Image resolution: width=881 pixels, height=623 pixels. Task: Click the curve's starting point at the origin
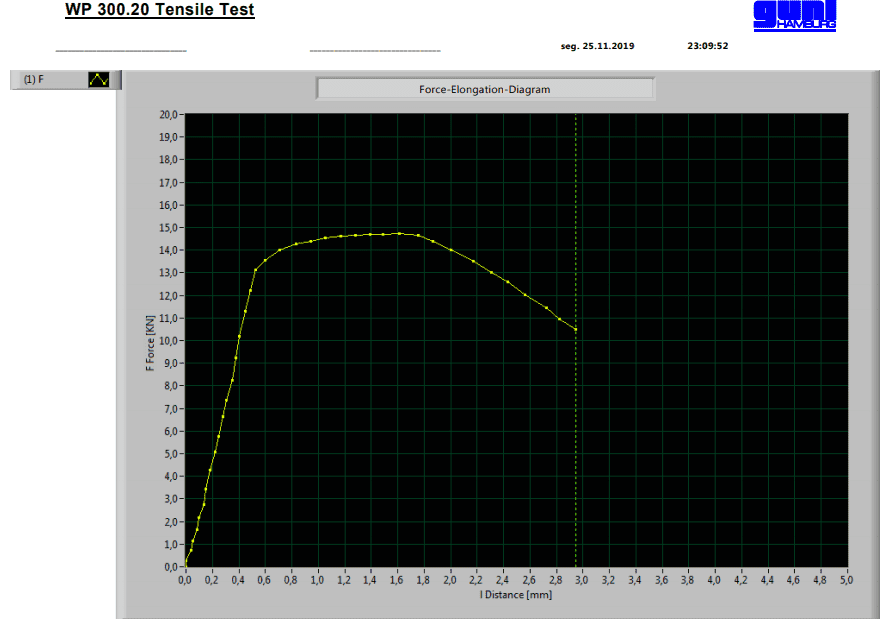click(x=185, y=567)
